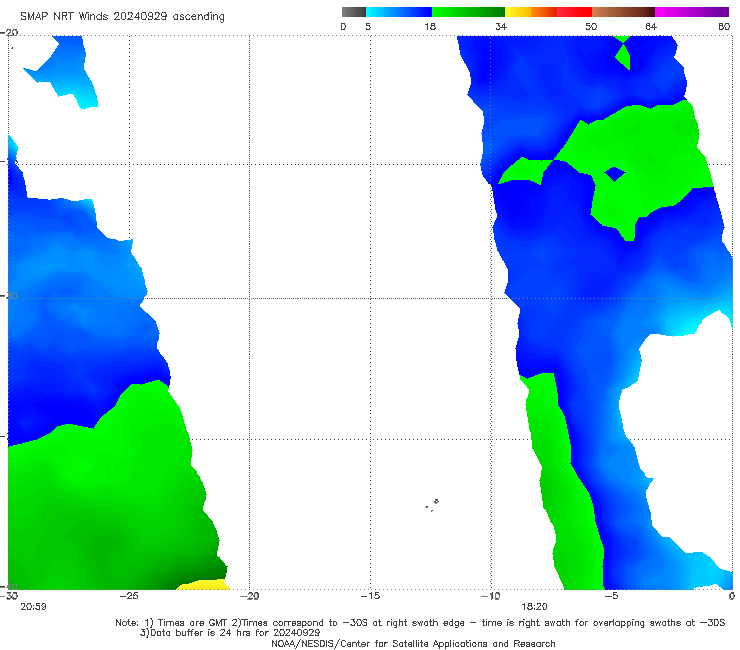Click the '50' label under the color bar
Screen dimensions: 740x650
point(591,26)
